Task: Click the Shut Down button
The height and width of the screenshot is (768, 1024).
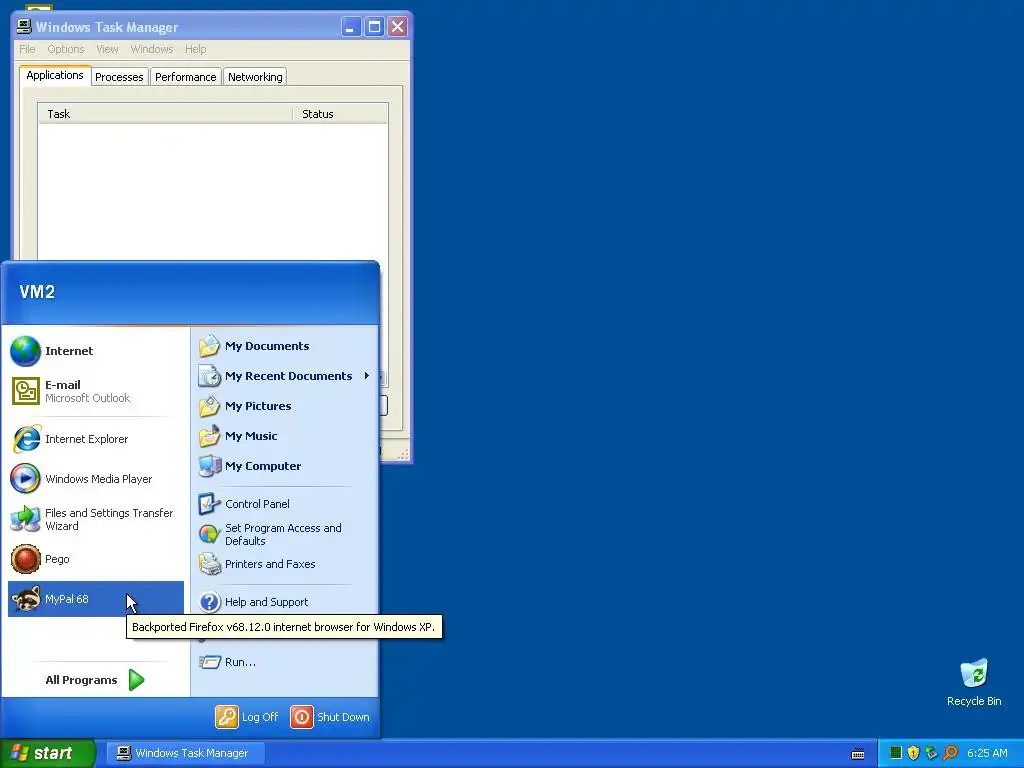Action: coord(330,717)
